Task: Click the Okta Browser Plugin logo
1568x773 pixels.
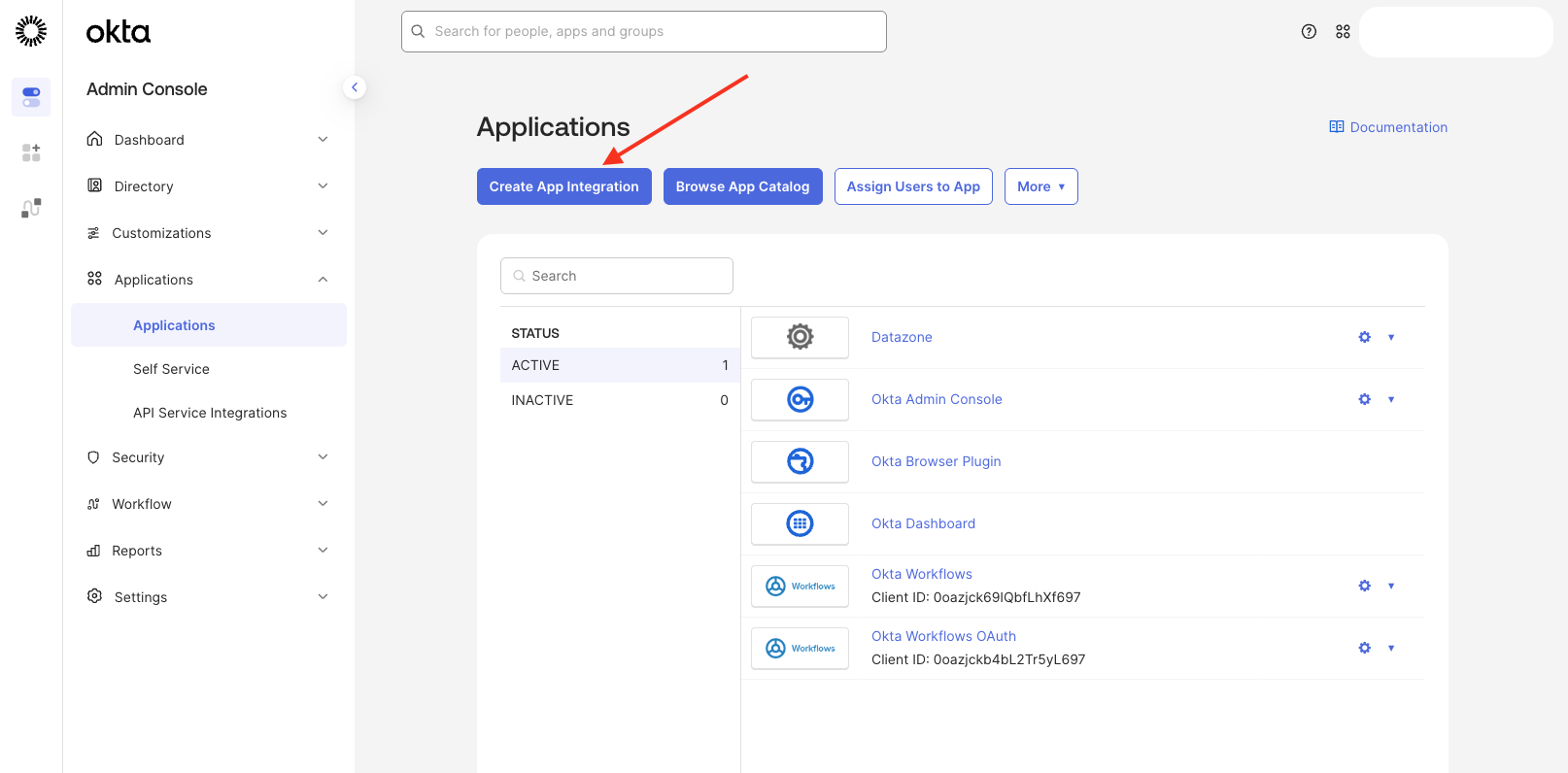Action: click(x=800, y=461)
